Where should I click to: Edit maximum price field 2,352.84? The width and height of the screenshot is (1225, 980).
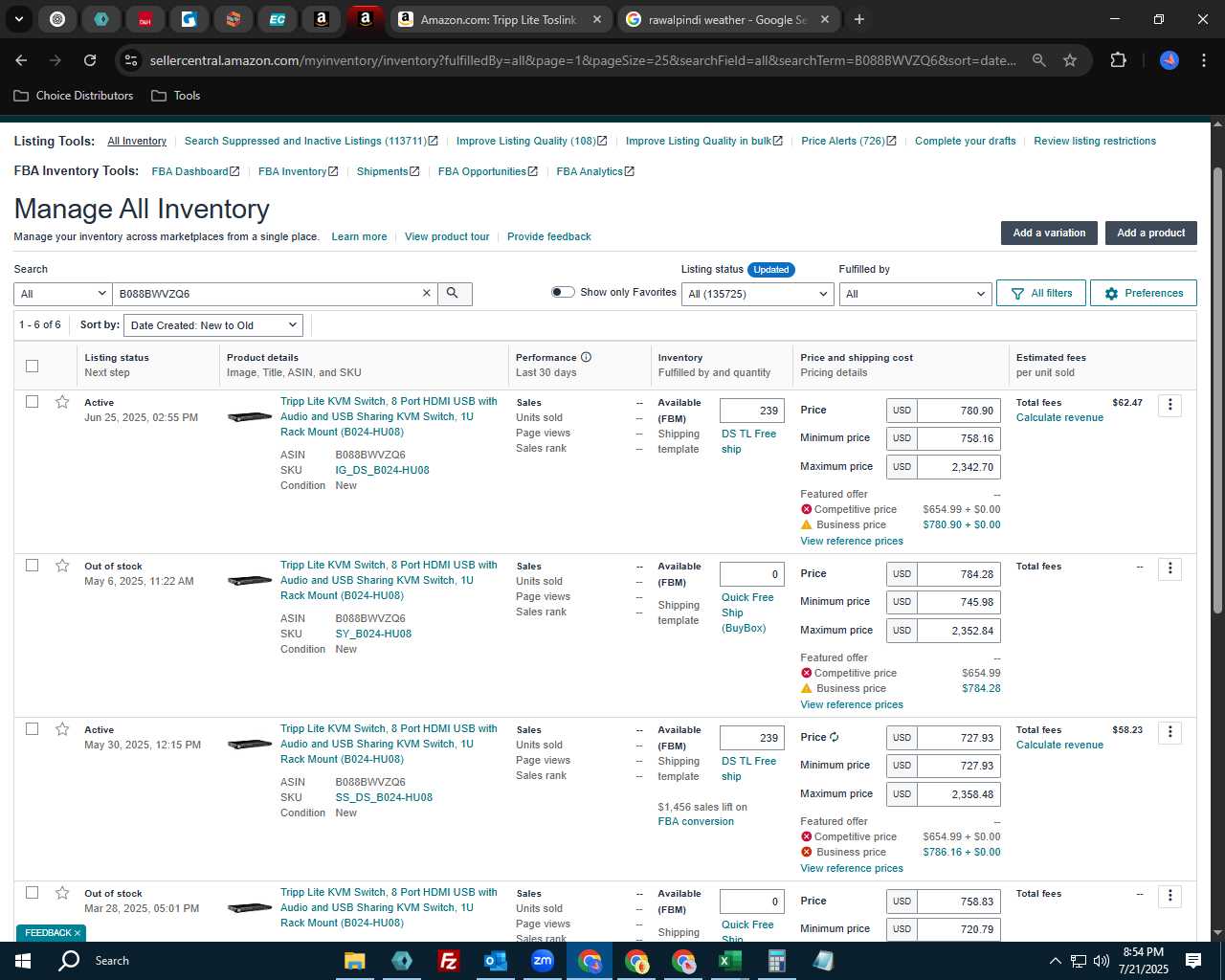click(959, 631)
